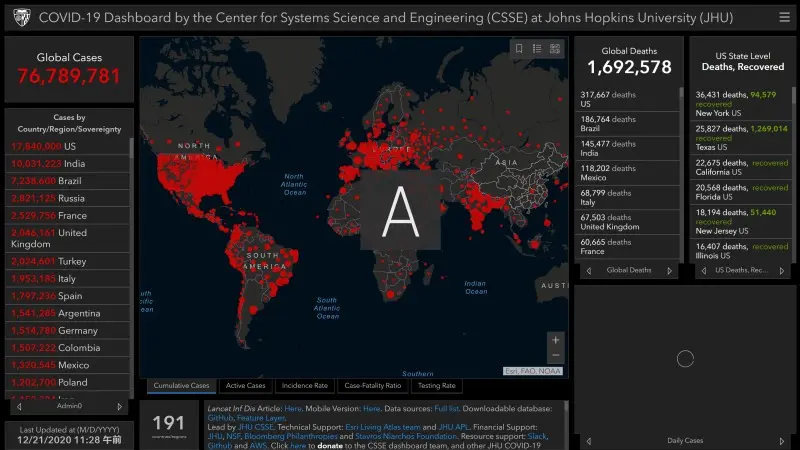Image resolution: width=800 pixels, height=450 pixels.
Task: Click left arrow beside US Deaths, Rec...
Action: [704, 271]
